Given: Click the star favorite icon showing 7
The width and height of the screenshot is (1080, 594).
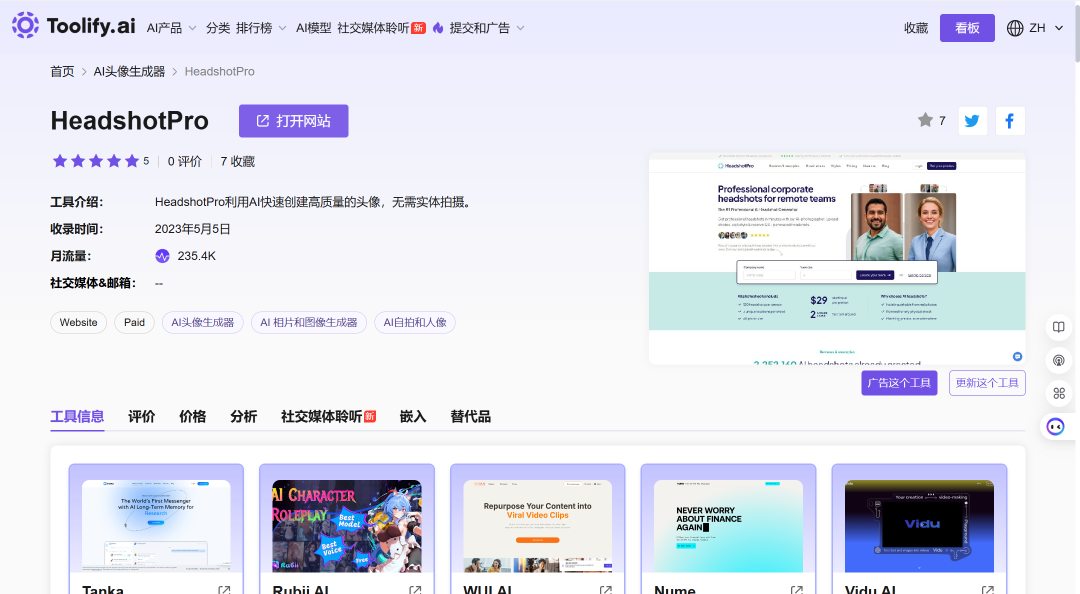Looking at the screenshot, I should coord(925,121).
